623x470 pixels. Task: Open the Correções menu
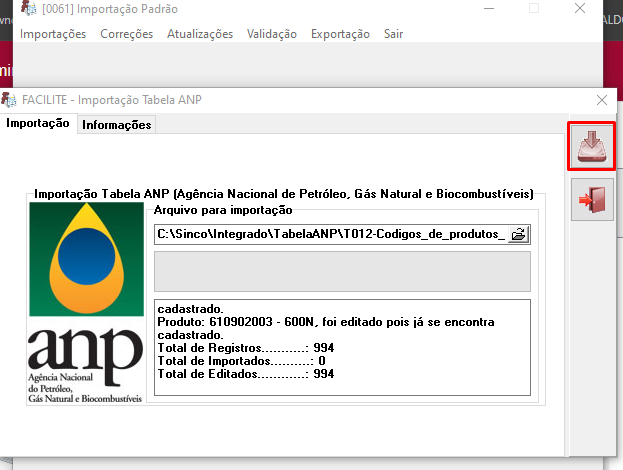pyautogui.click(x=126, y=34)
